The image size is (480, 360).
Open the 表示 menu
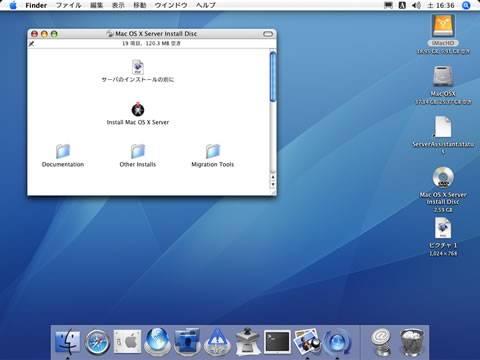click(x=118, y=5)
